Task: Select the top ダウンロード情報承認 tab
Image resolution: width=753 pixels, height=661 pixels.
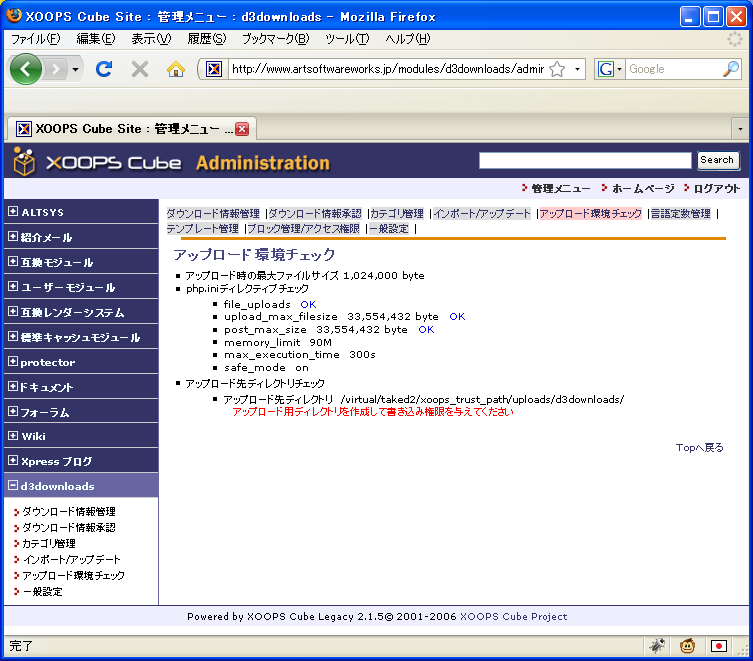Action: tap(315, 213)
